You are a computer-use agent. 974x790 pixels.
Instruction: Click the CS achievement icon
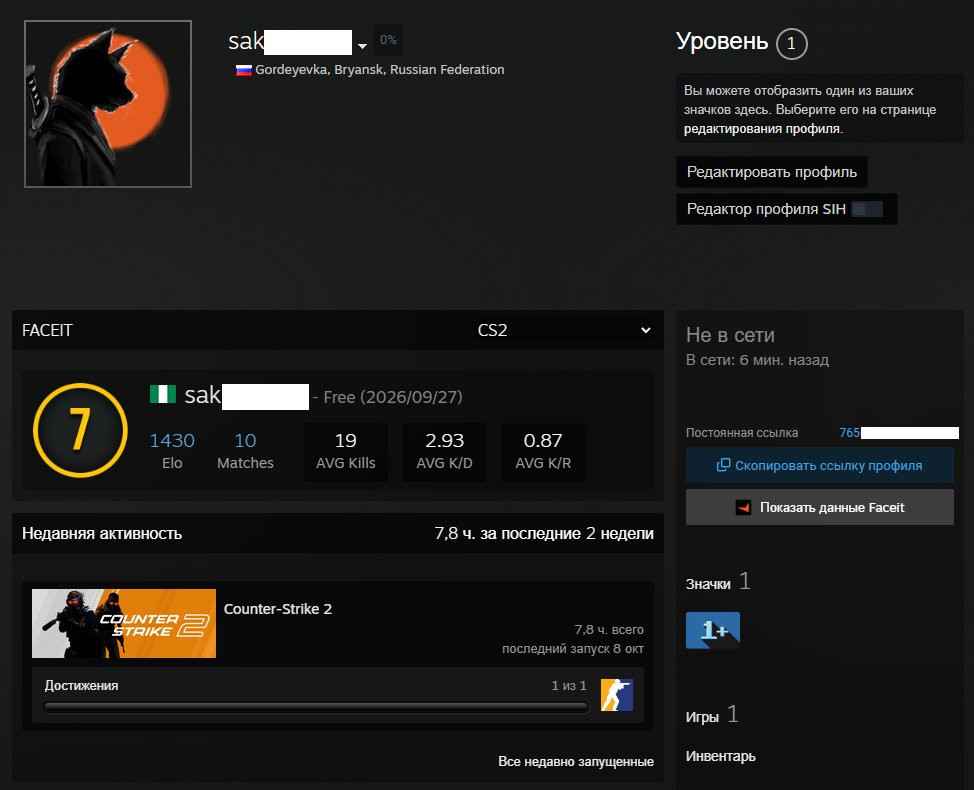point(617,695)
